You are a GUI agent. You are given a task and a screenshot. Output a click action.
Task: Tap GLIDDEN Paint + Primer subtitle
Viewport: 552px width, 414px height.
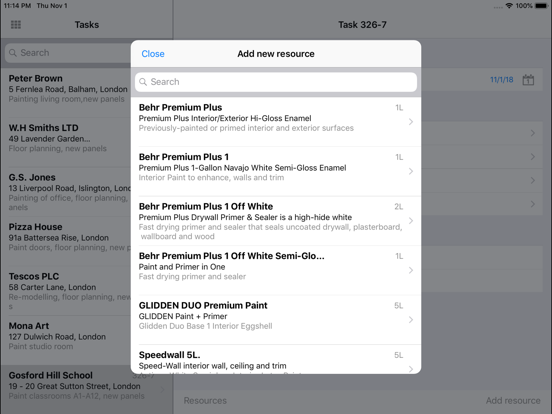(183, 316)
